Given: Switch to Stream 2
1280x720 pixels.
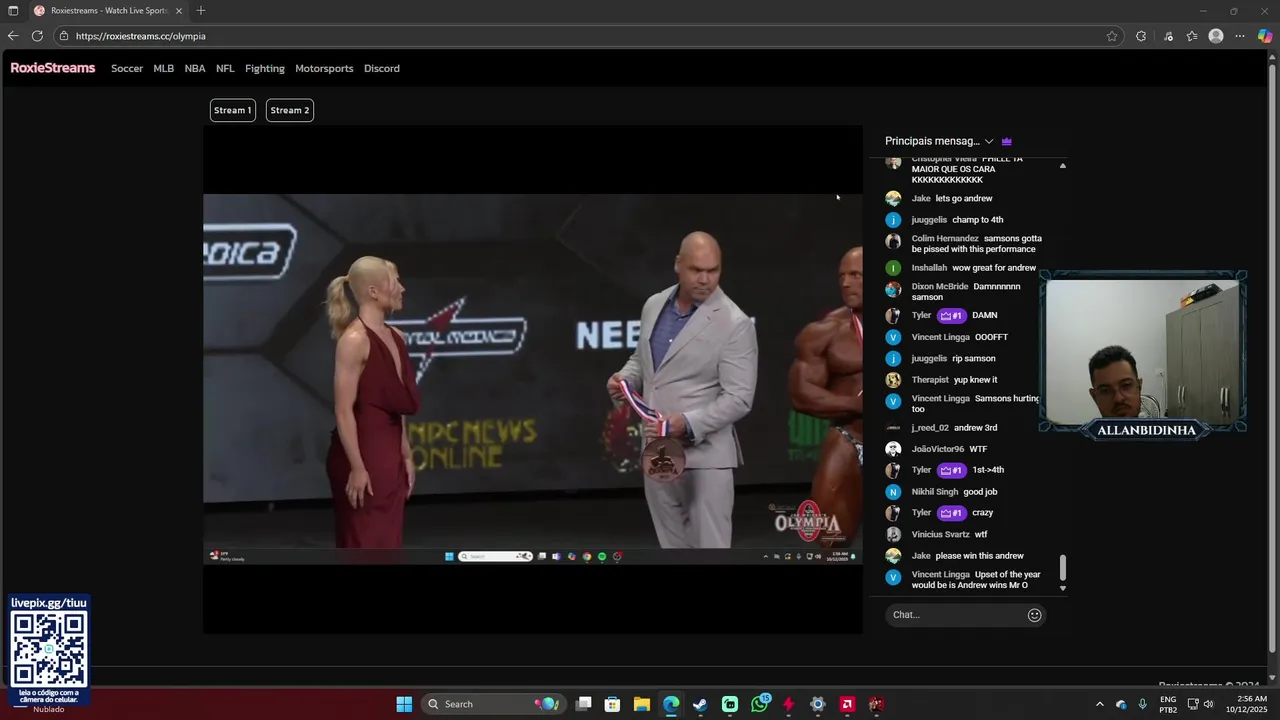Looking at the screenshot, I should (x=290, y=110).
